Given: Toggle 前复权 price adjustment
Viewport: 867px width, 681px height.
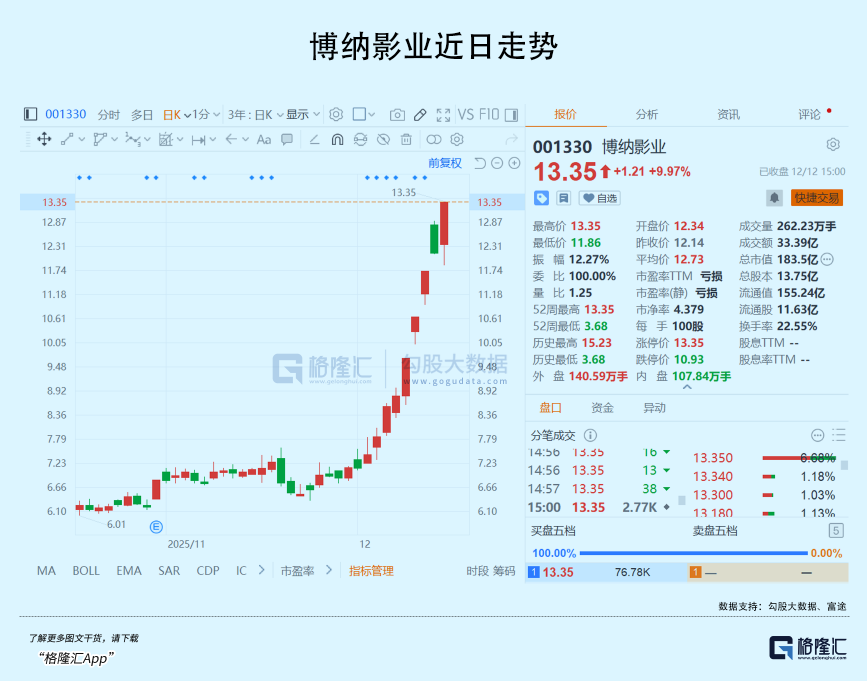Looking at the screenshot, I should 445,163.
